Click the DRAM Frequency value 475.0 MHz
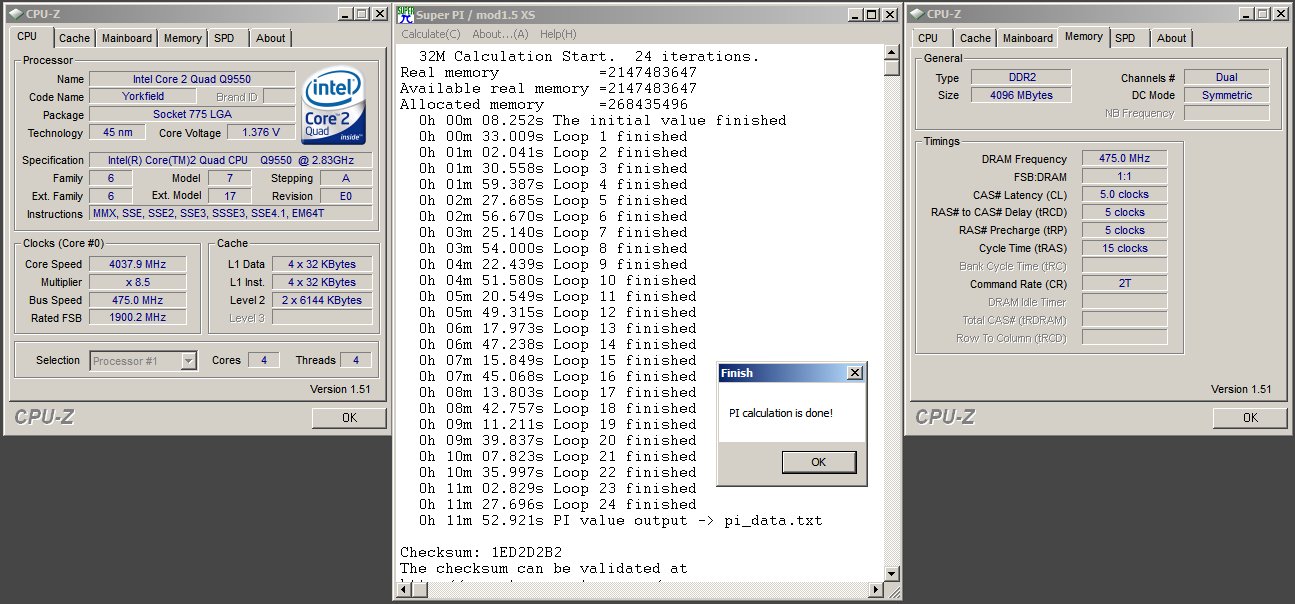The height and width of the screenshot is (604, 1295). pyautogui.click(x=1124, y=159)
